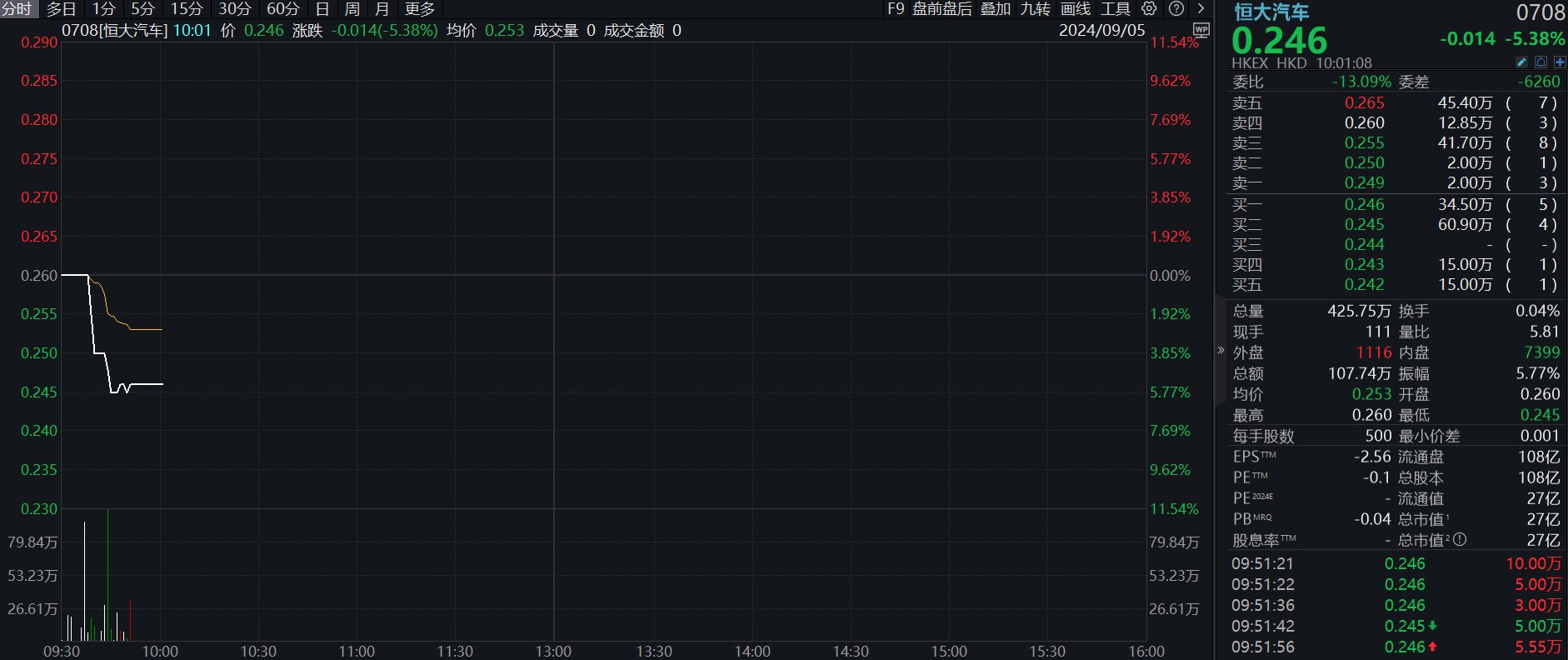Screen dimensions: 1568x660
Task: Click the large last price 0.246
Action: pyautogui.click(x=1279, y=40)
